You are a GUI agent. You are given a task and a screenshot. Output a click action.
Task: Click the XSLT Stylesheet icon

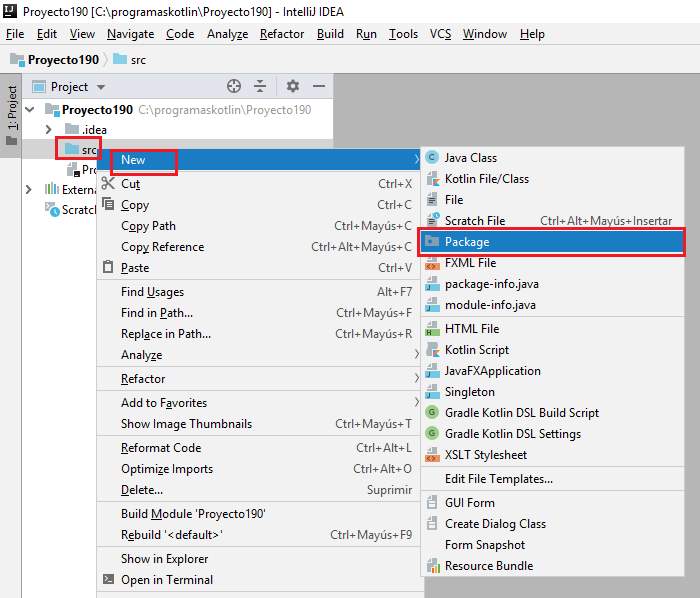(x=432, y=455)
